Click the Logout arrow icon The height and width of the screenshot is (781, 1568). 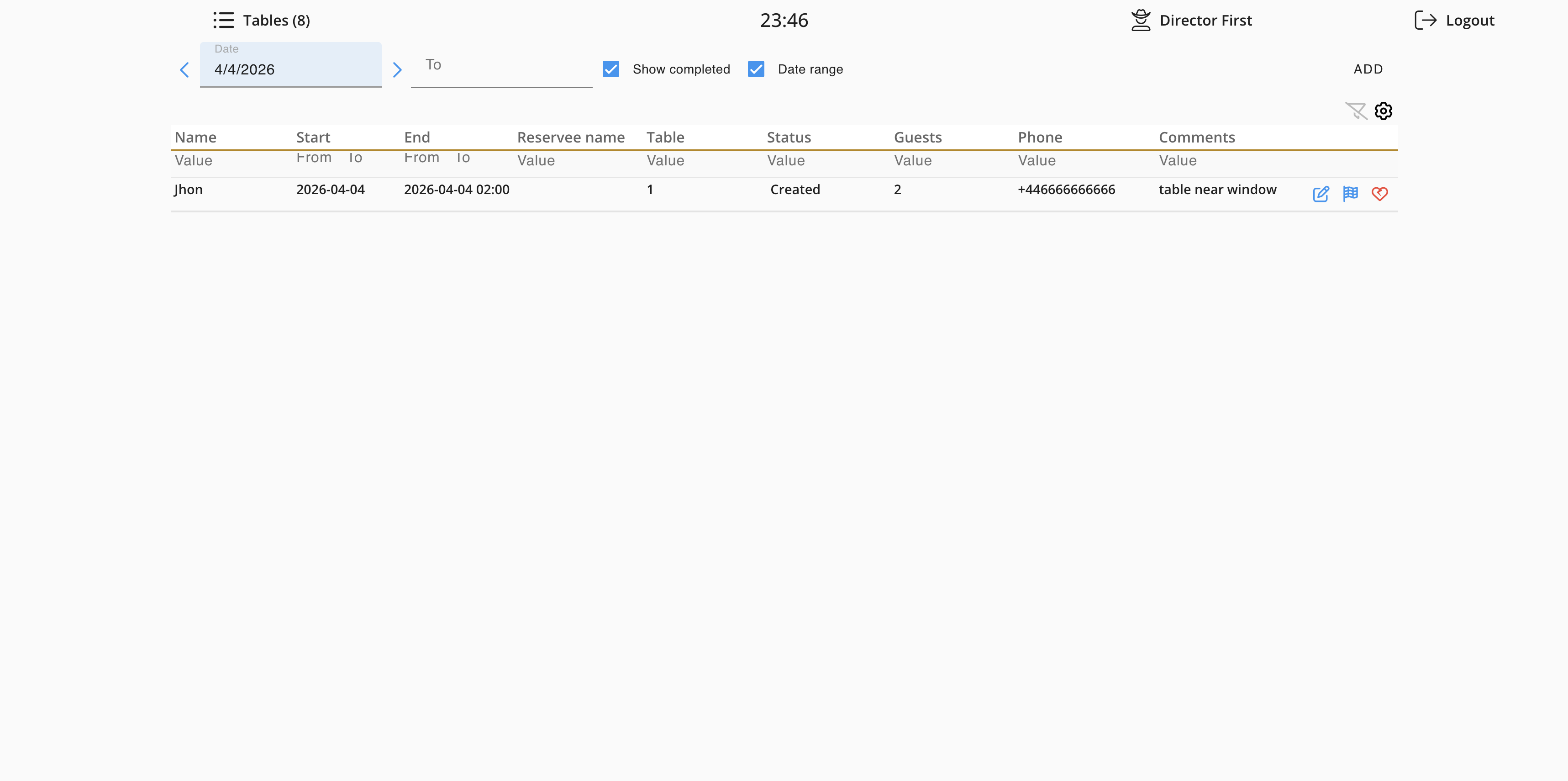(1425, 20)
